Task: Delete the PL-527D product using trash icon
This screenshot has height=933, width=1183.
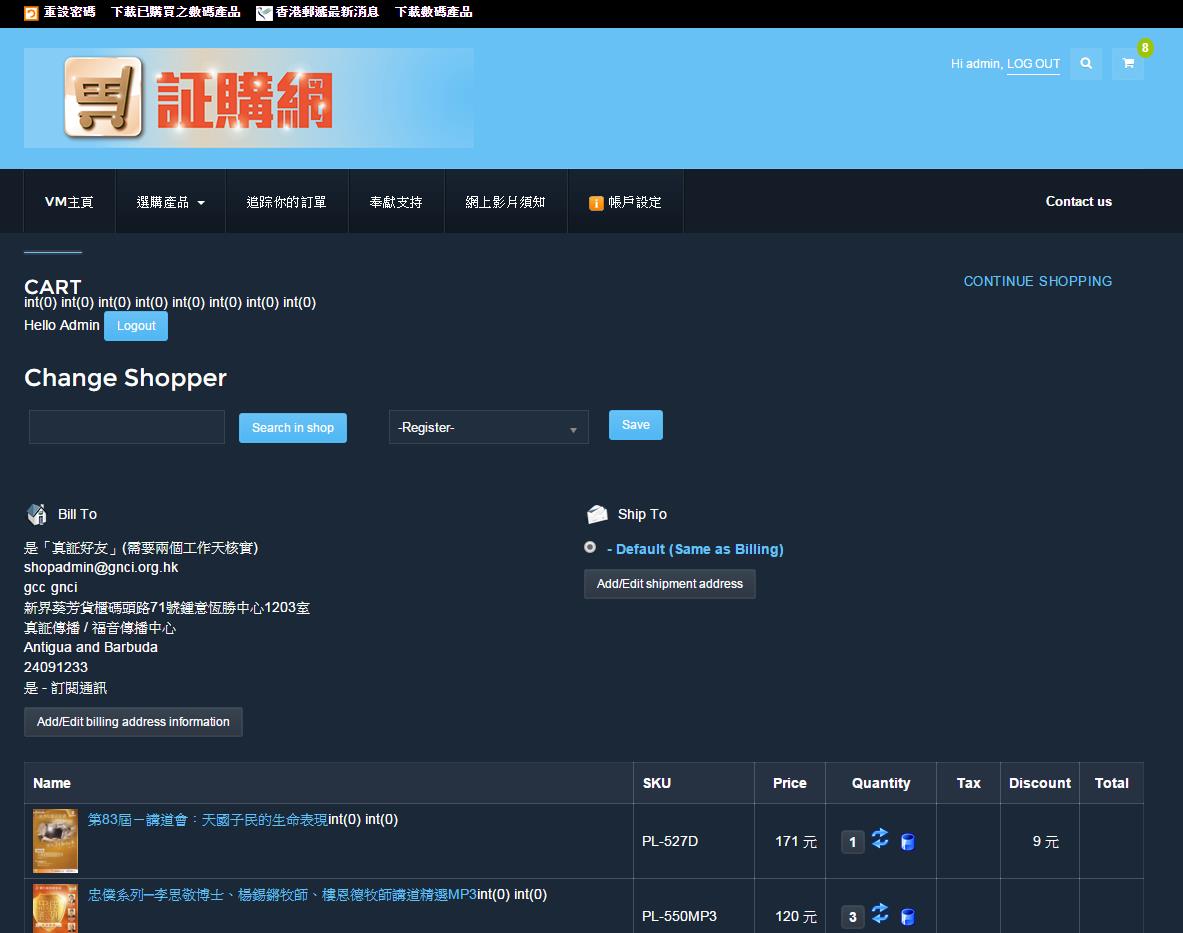Action: 908,842
